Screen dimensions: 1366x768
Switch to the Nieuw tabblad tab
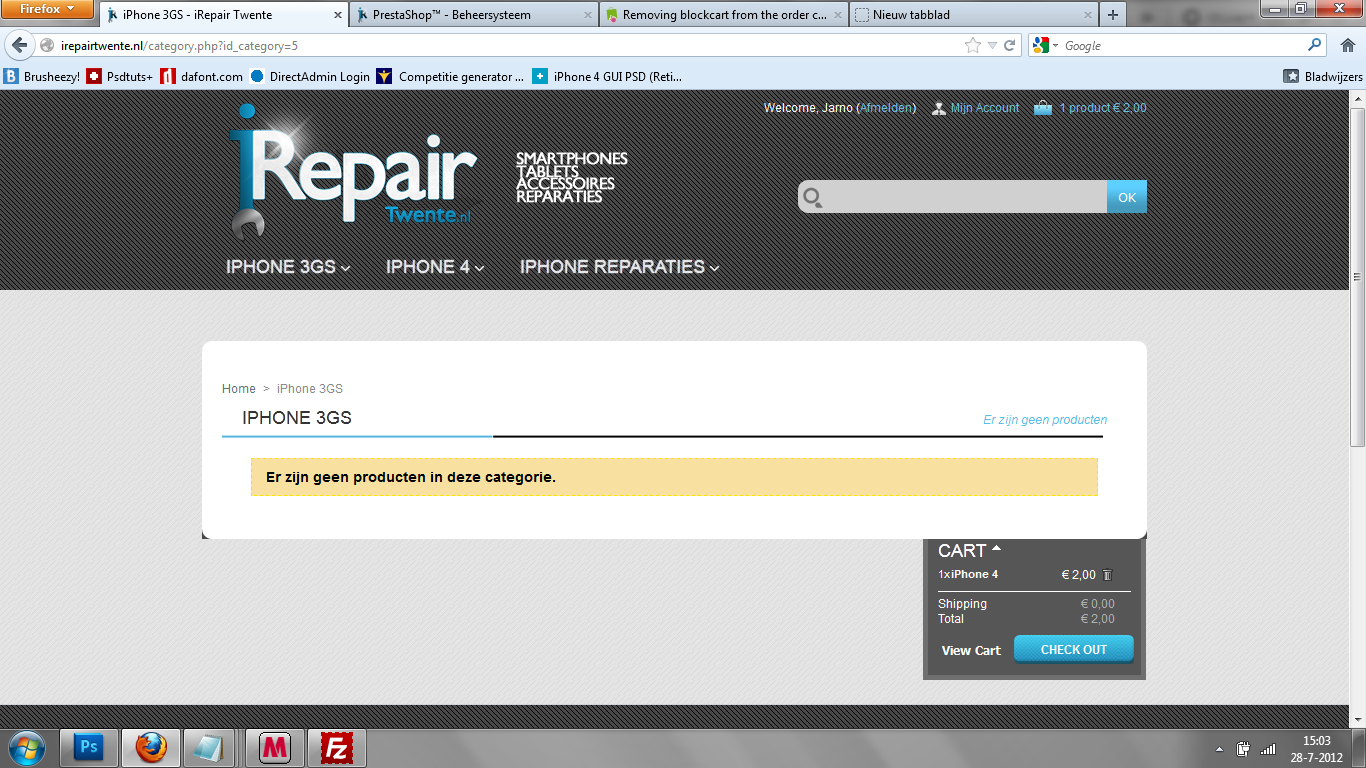(973, 15)
